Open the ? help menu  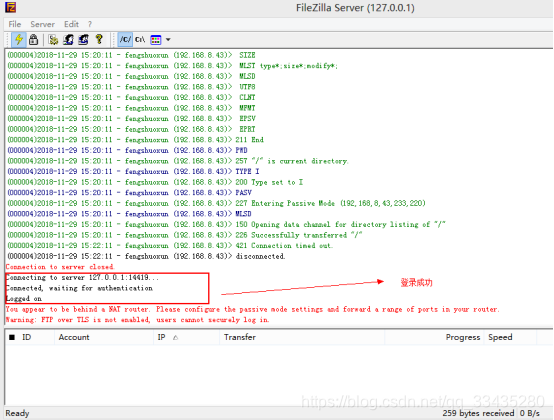tap(90, 24)
